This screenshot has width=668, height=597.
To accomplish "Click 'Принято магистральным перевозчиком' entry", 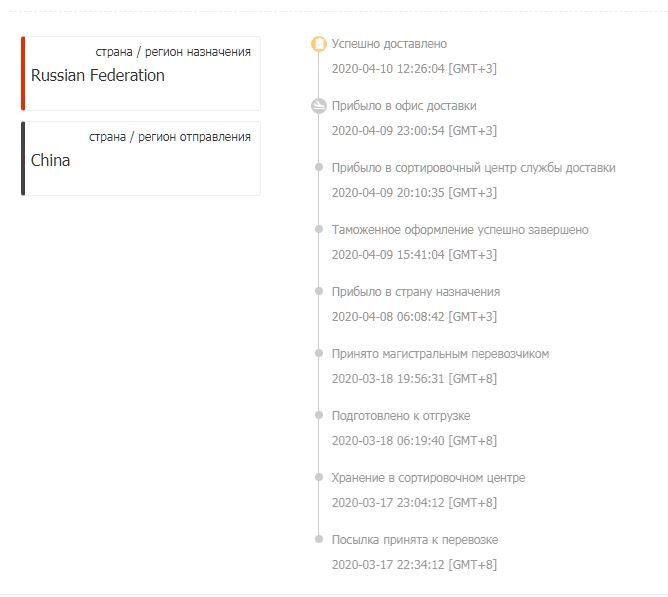I will (x=440, y=354).
